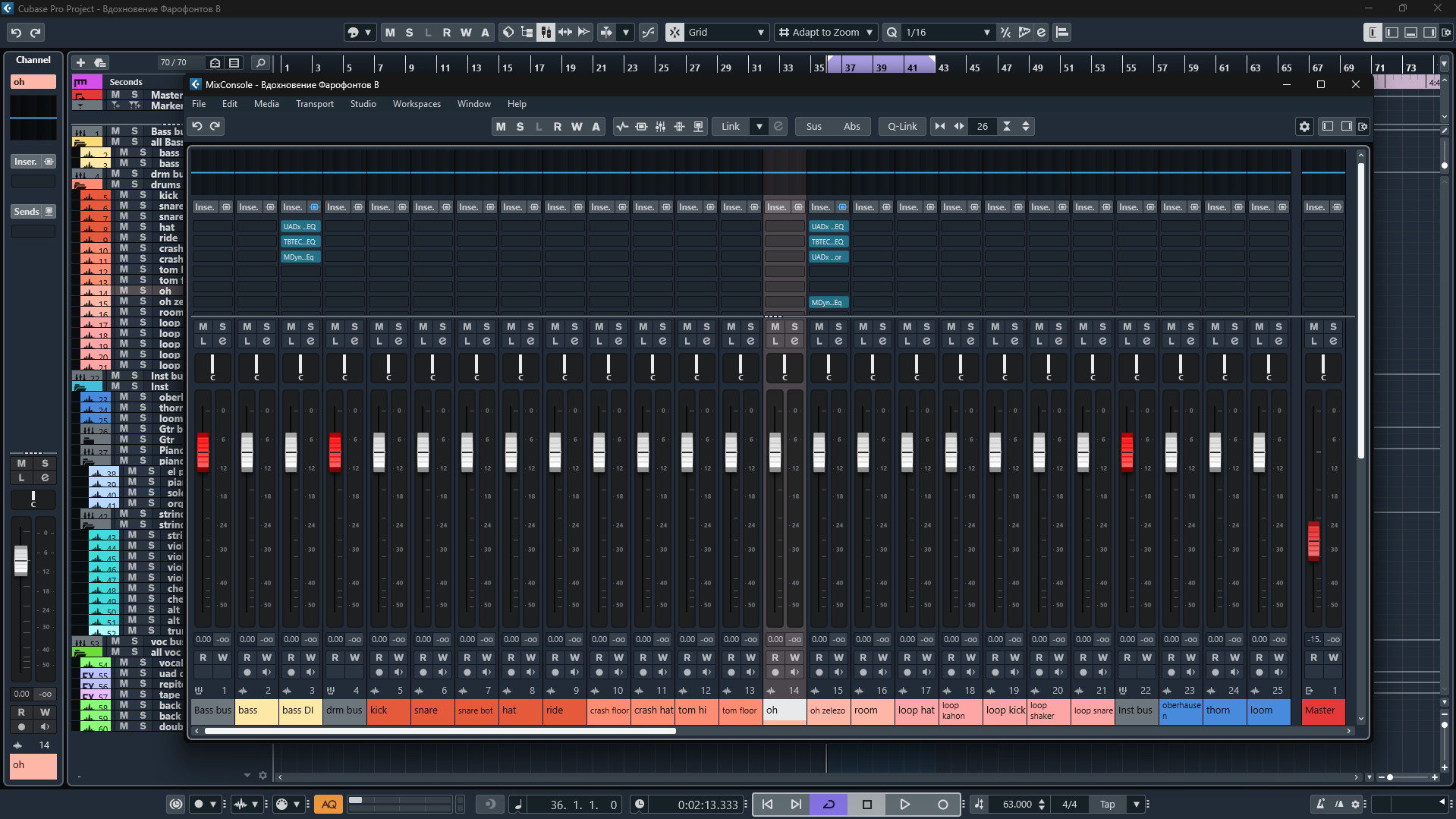The image size is (1456, 819).
Task: Open UADx EQ insert on bass DI
Action: coord(300,226)
